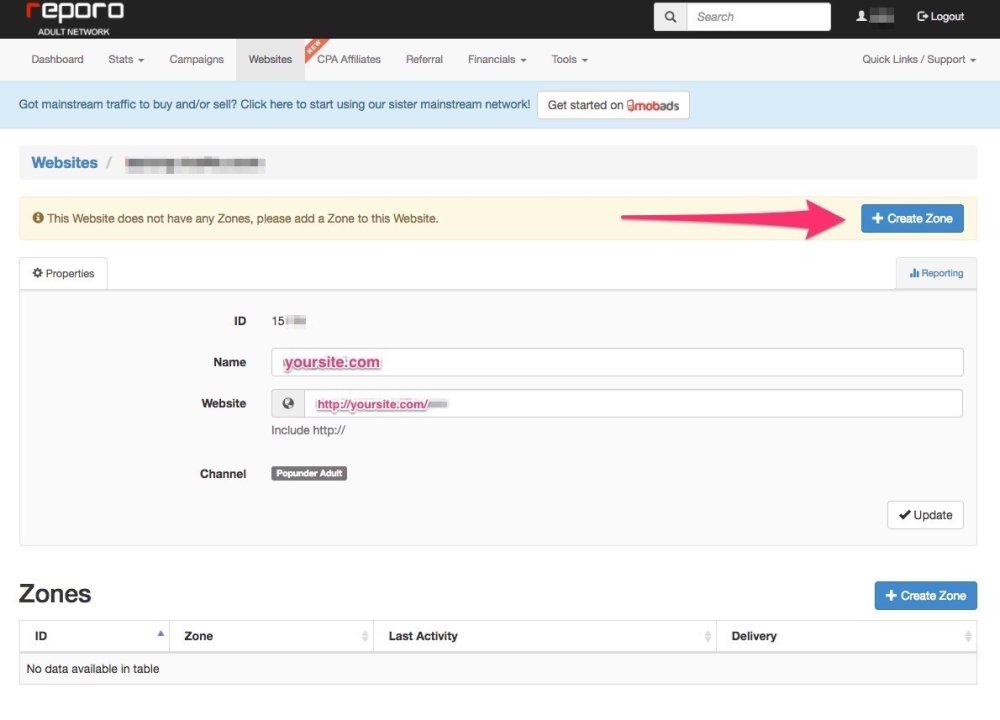Open the Dashboard menu item
This screenshot has width=1000, height=720.
[57, 59]
